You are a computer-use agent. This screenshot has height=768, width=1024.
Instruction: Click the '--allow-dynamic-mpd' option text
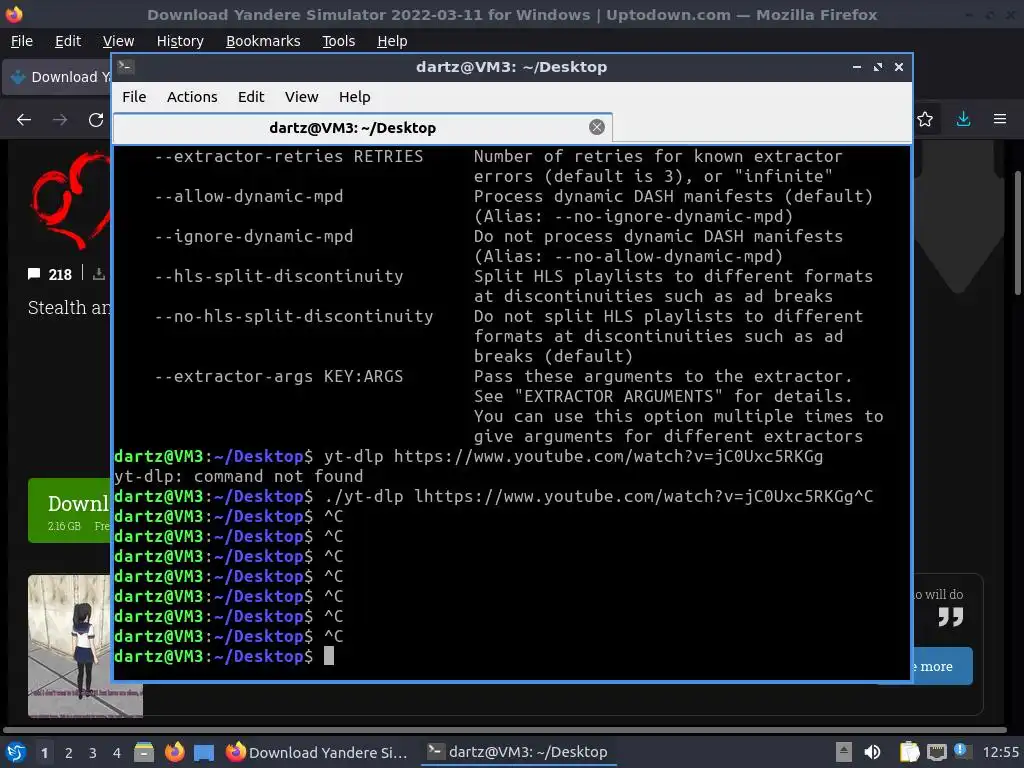[x=249, y=197]
